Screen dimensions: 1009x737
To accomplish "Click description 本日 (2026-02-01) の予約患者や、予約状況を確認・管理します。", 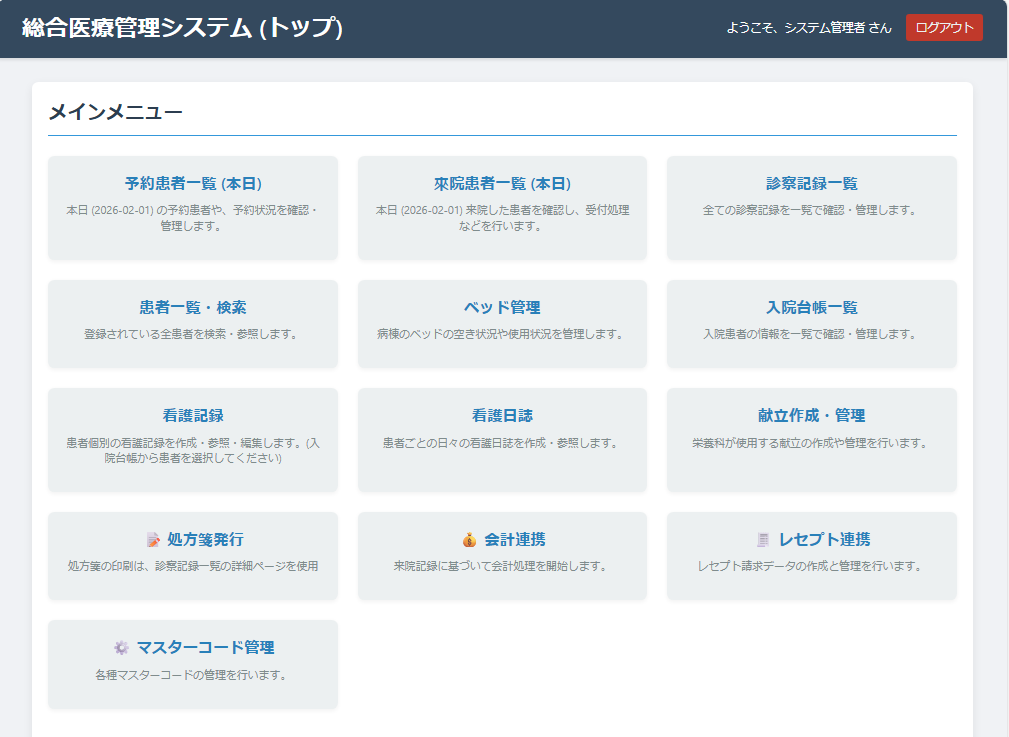I will [x=193, y=218].
